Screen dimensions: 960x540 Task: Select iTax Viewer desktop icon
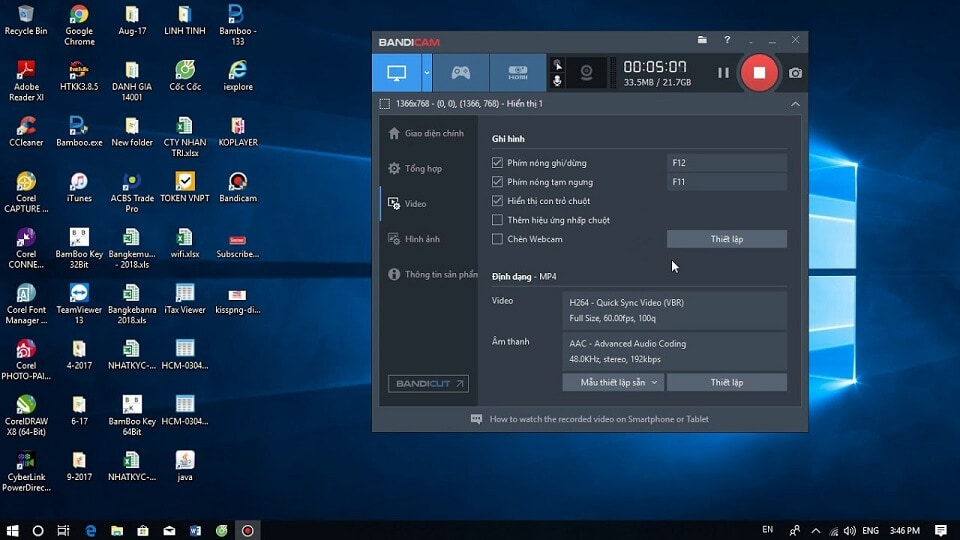(185, 299)
